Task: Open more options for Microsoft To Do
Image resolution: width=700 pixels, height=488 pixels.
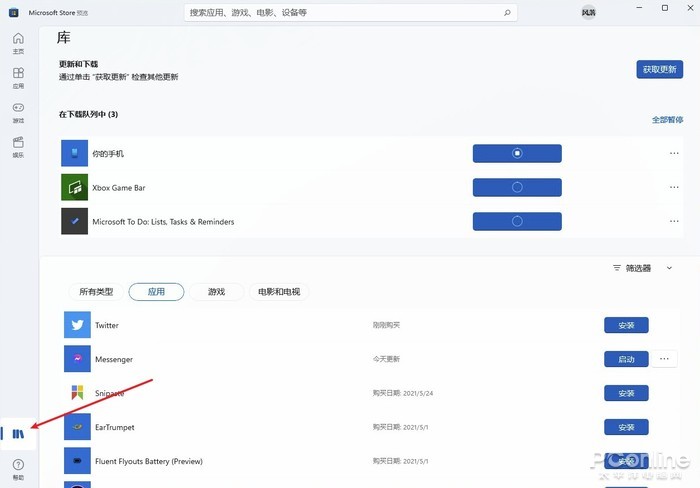Action: pos(674,221)
